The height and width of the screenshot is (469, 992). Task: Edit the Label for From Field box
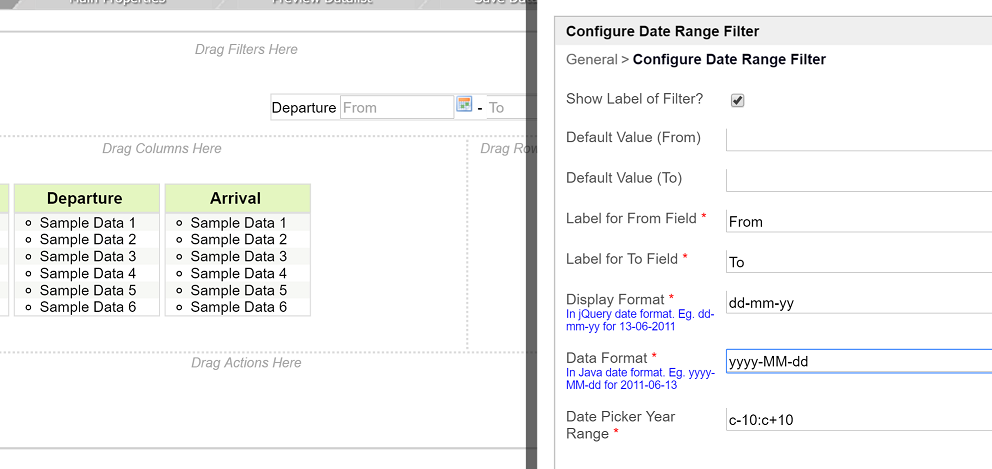pos(858,221)
